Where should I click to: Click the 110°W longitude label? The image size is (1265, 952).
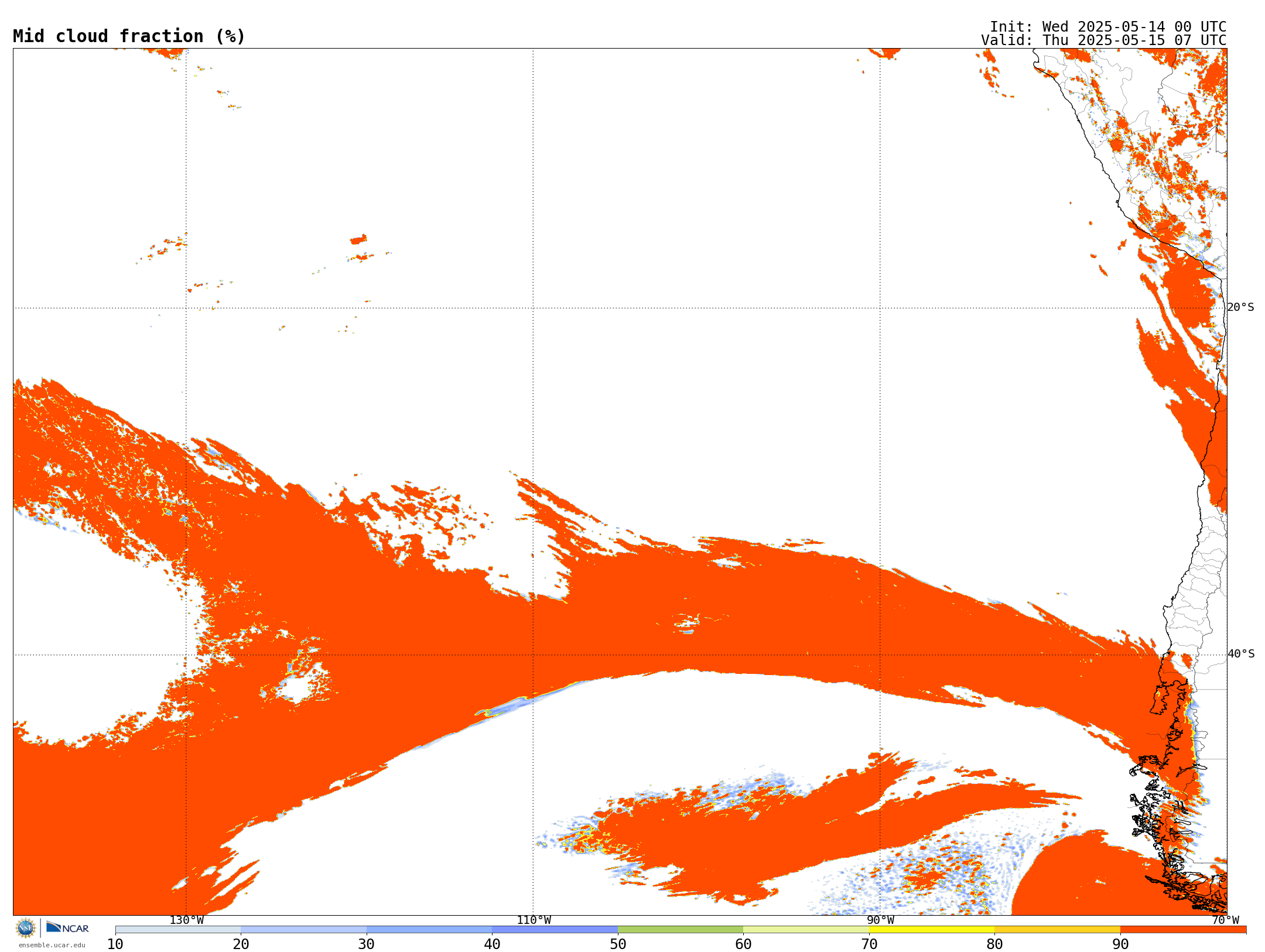[534, 920]
